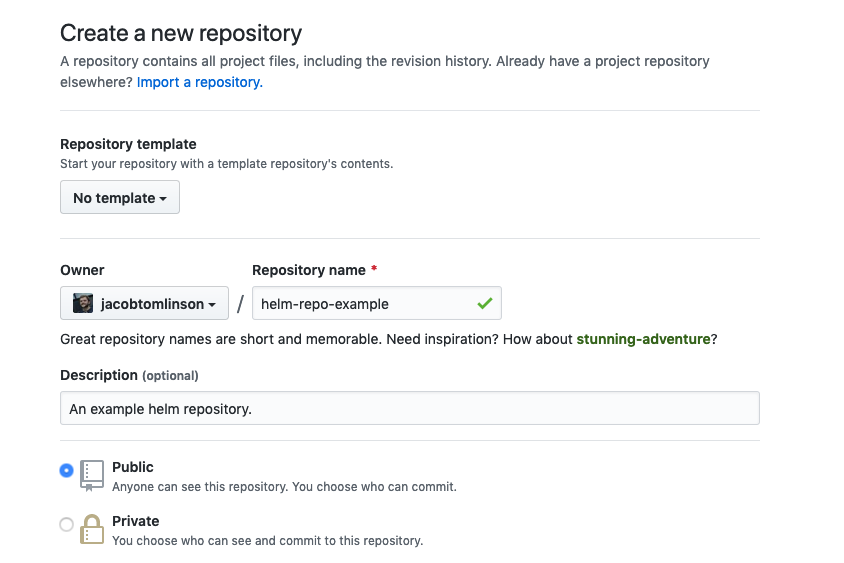
Task: Click the Description input field
Action: pos(410,409)
